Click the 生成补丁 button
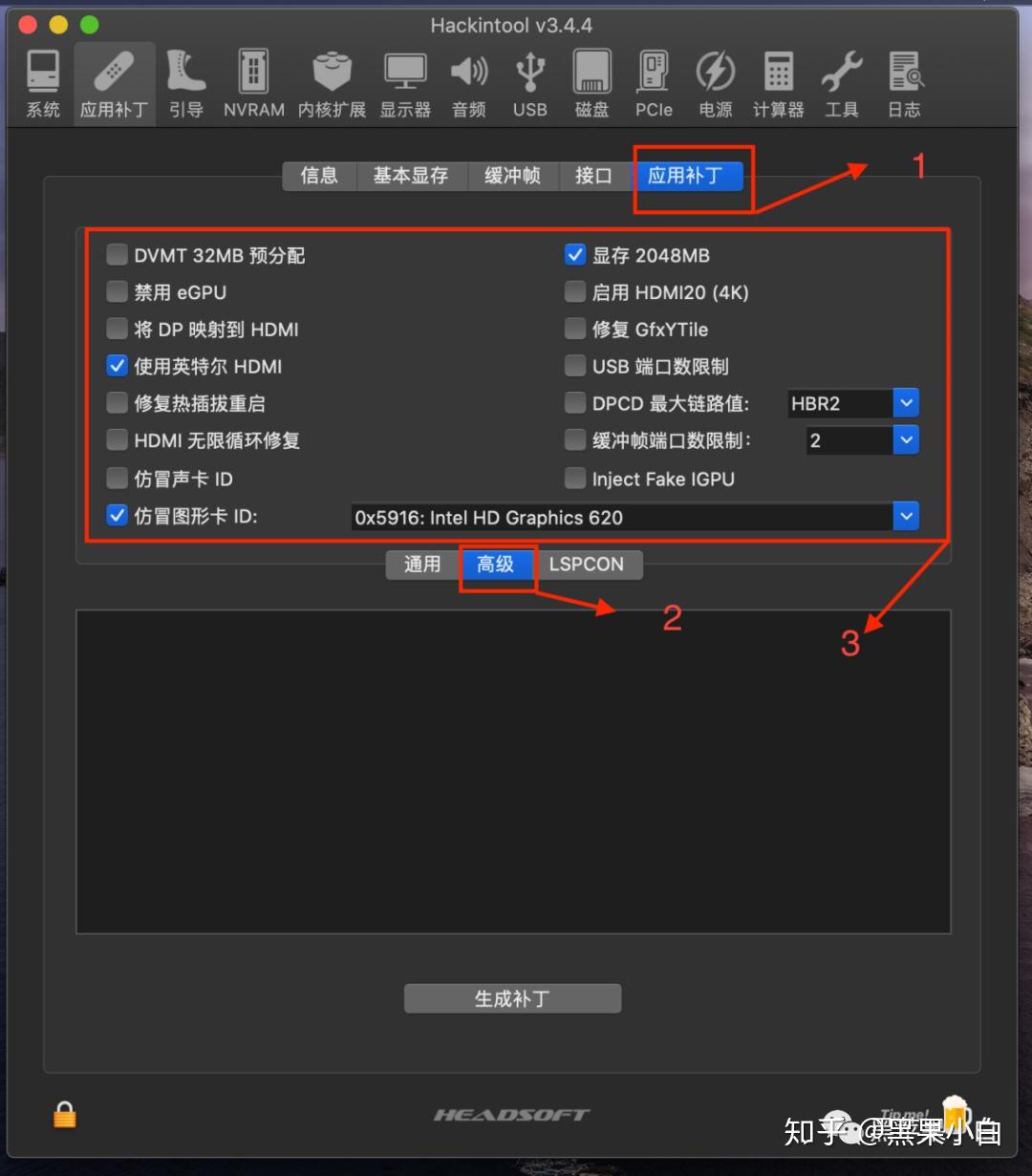 pos(512,998)
